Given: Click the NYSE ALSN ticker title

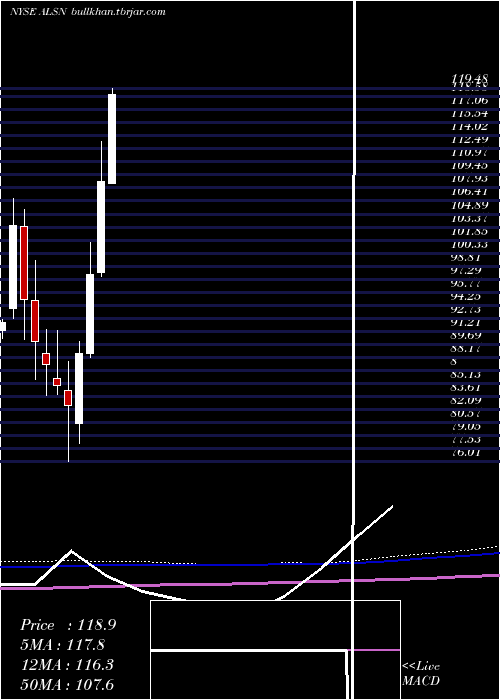Looking at the screenshot, I should tap(38, 12).
